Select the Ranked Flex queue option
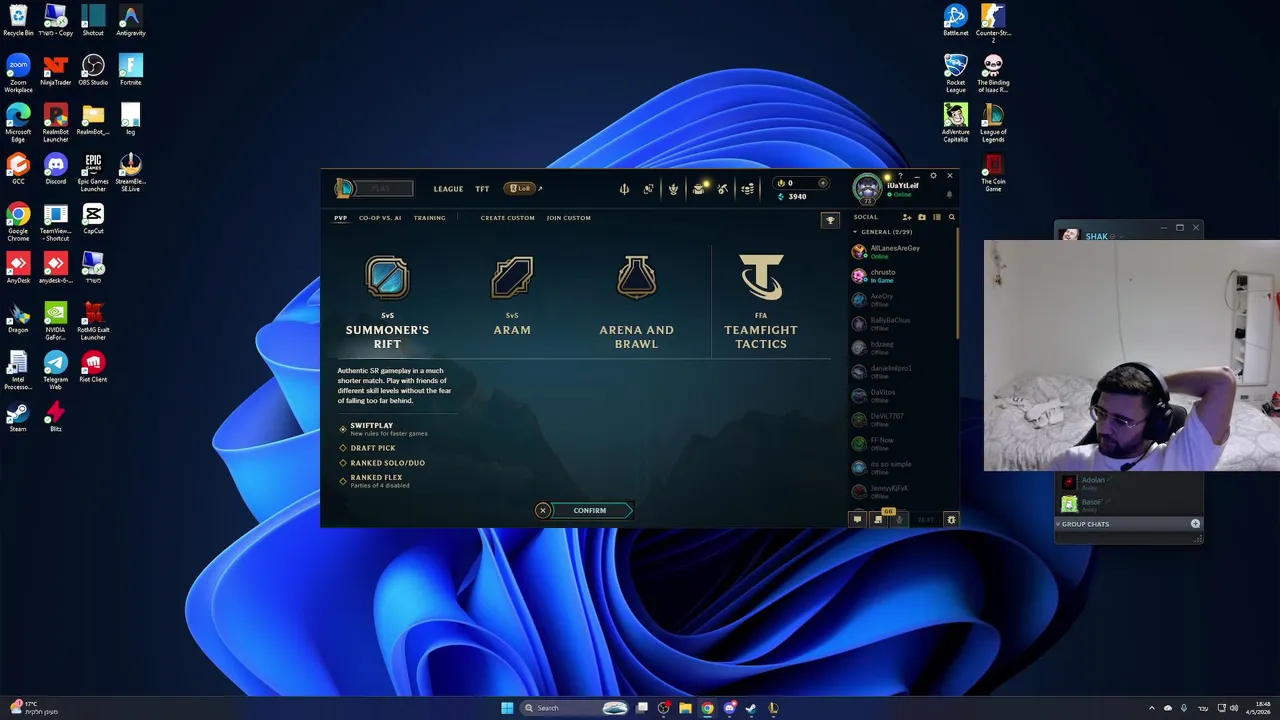The image size is (1280, 720). click(375, 481)
